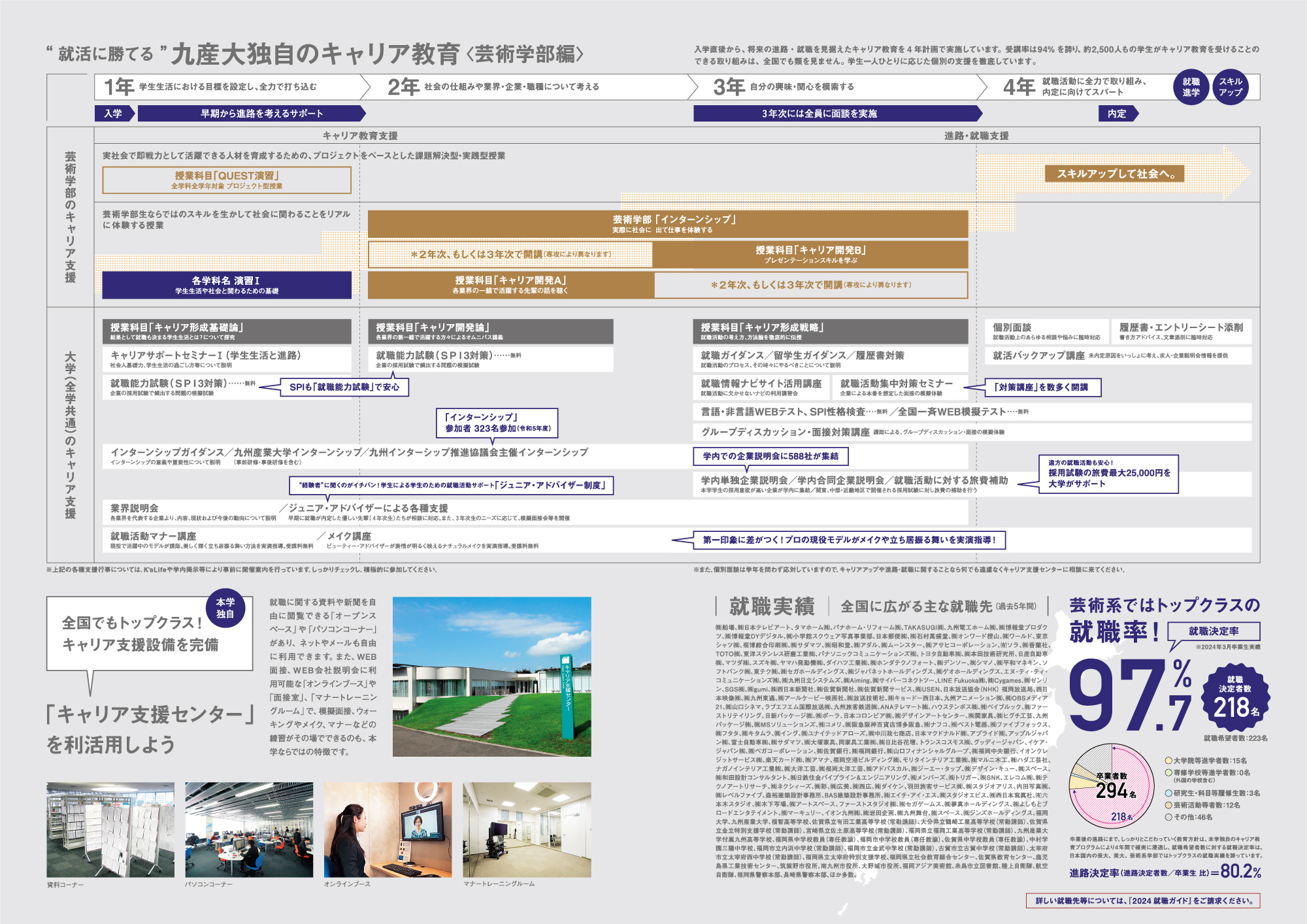This screenshot has height=924, width=1307.
Task: Select the 入学 tag
Action: tap(114, 114)
